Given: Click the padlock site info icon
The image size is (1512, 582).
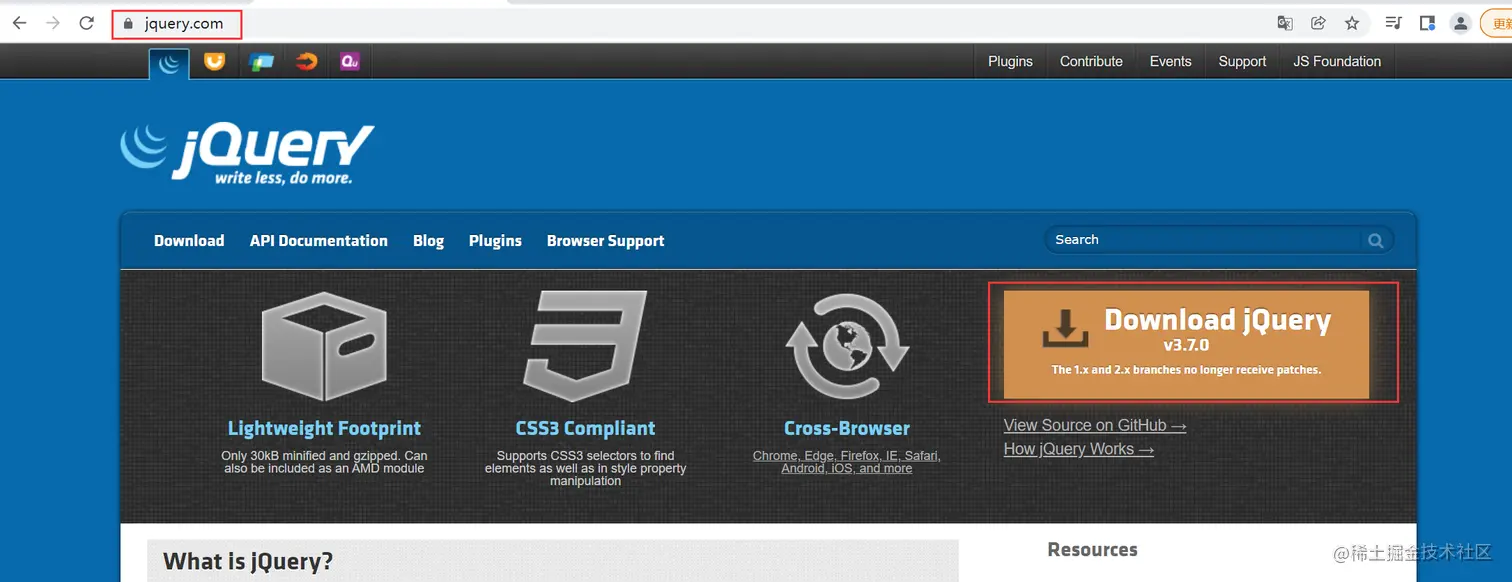Looking at the screenshot, I should 127,24.
